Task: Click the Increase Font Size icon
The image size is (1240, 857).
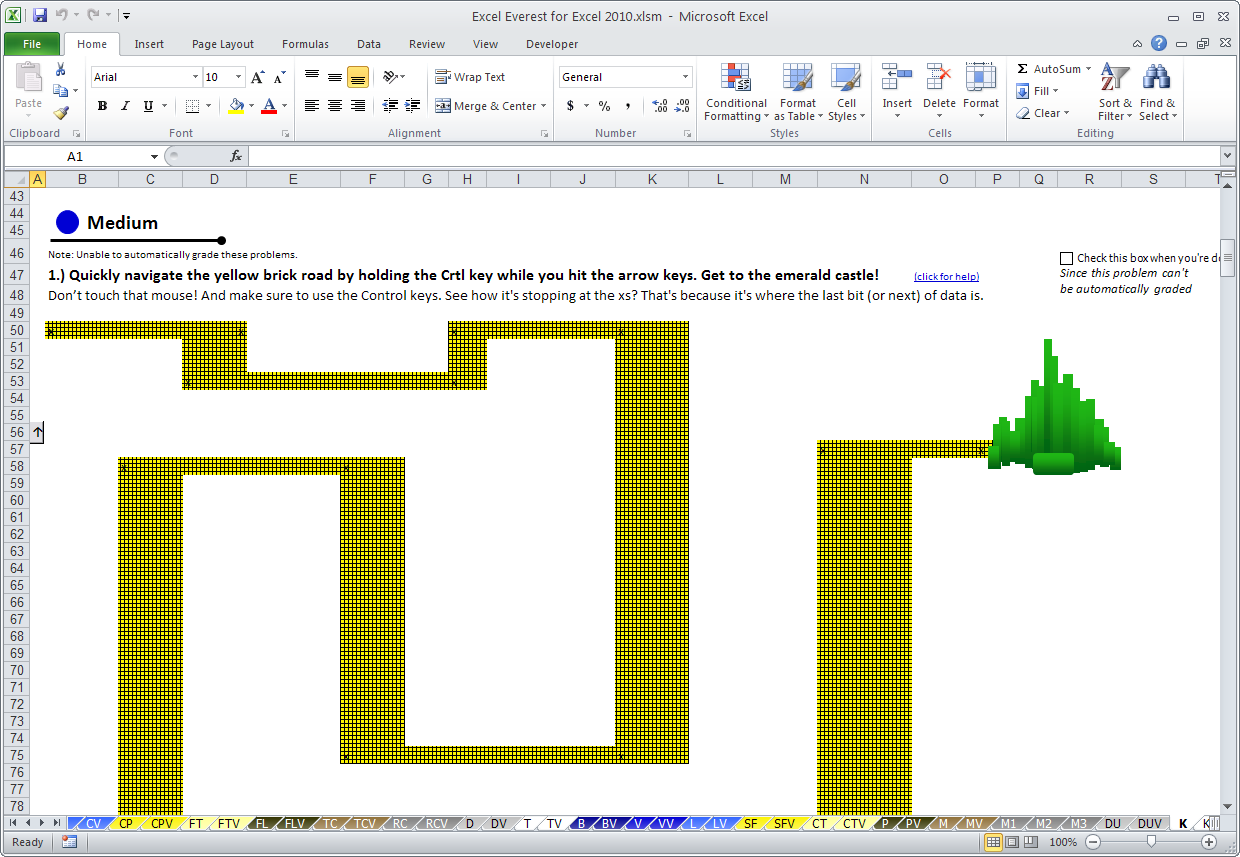Action: tap(258, 77)
